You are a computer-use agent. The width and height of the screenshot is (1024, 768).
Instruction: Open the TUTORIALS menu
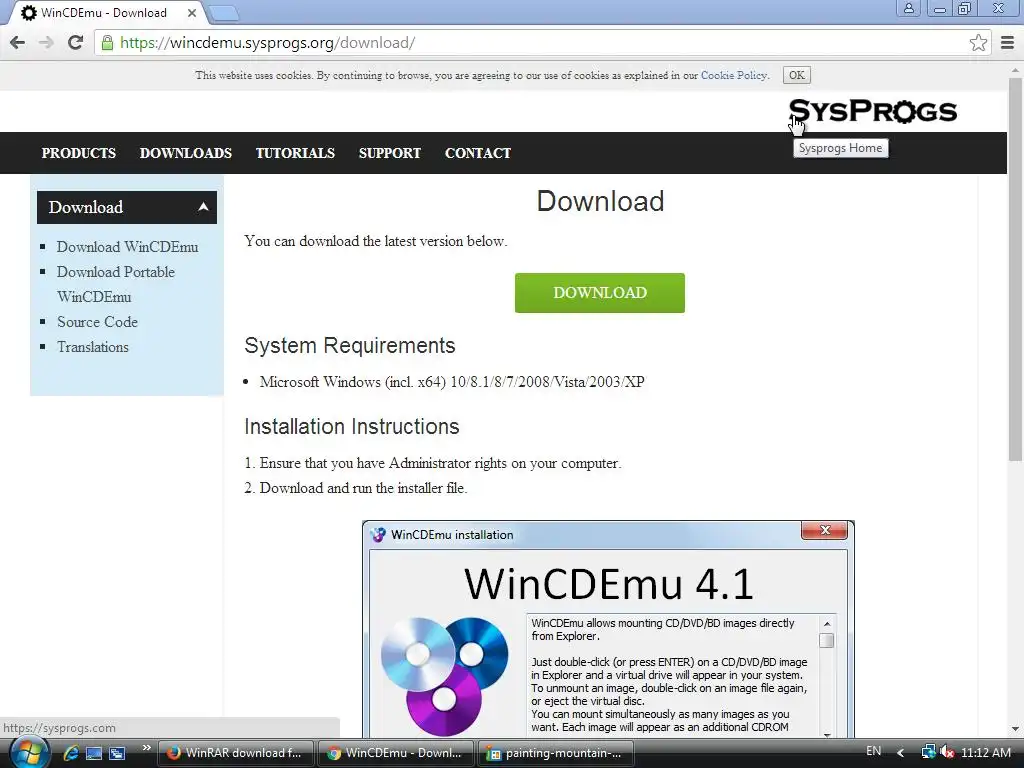(x=295, y=153)
